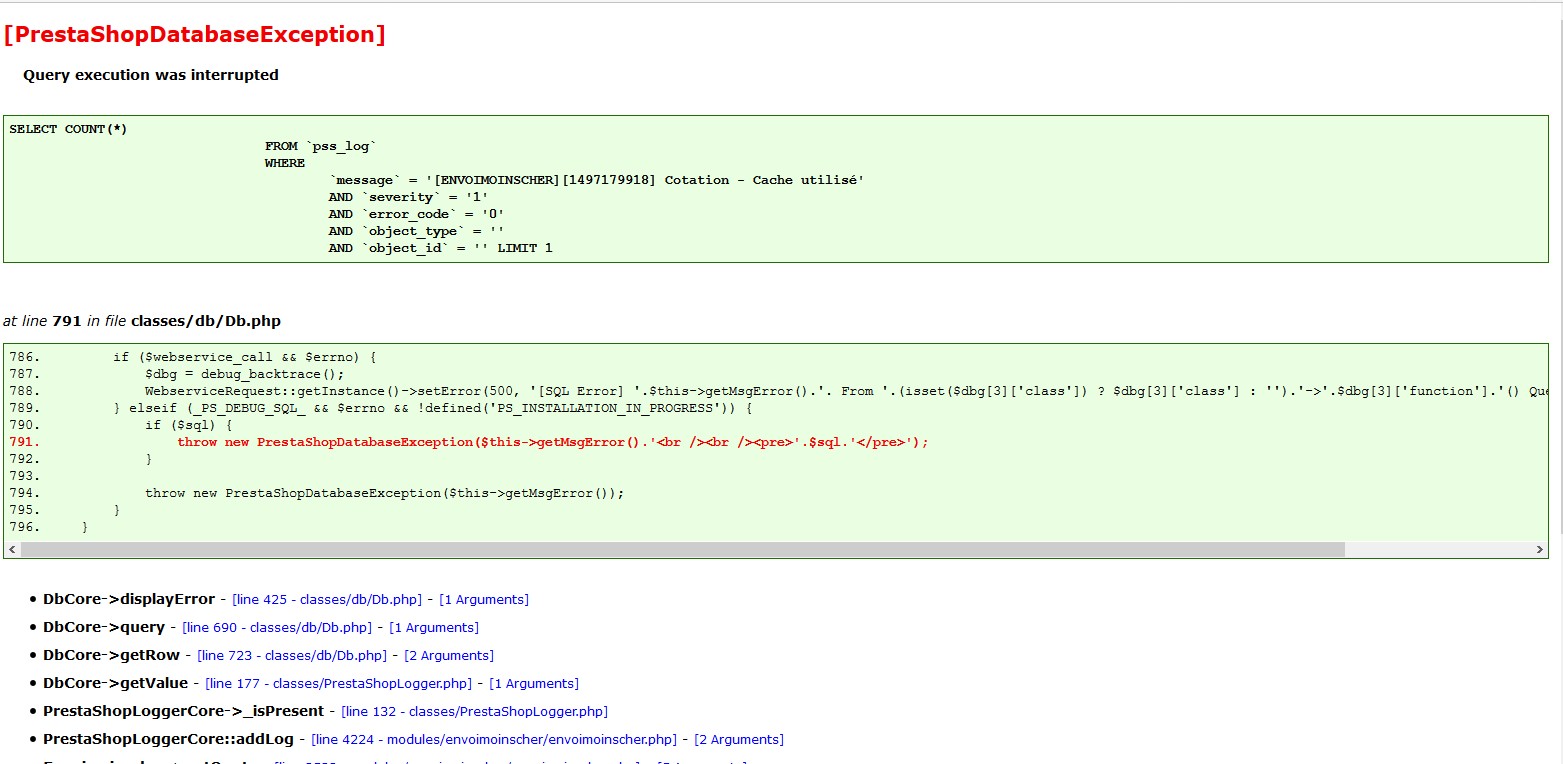Show the arguments for DbCore->query
Image resolution: width=1563 pixels, height=764 pixels.
click(434, 628)
